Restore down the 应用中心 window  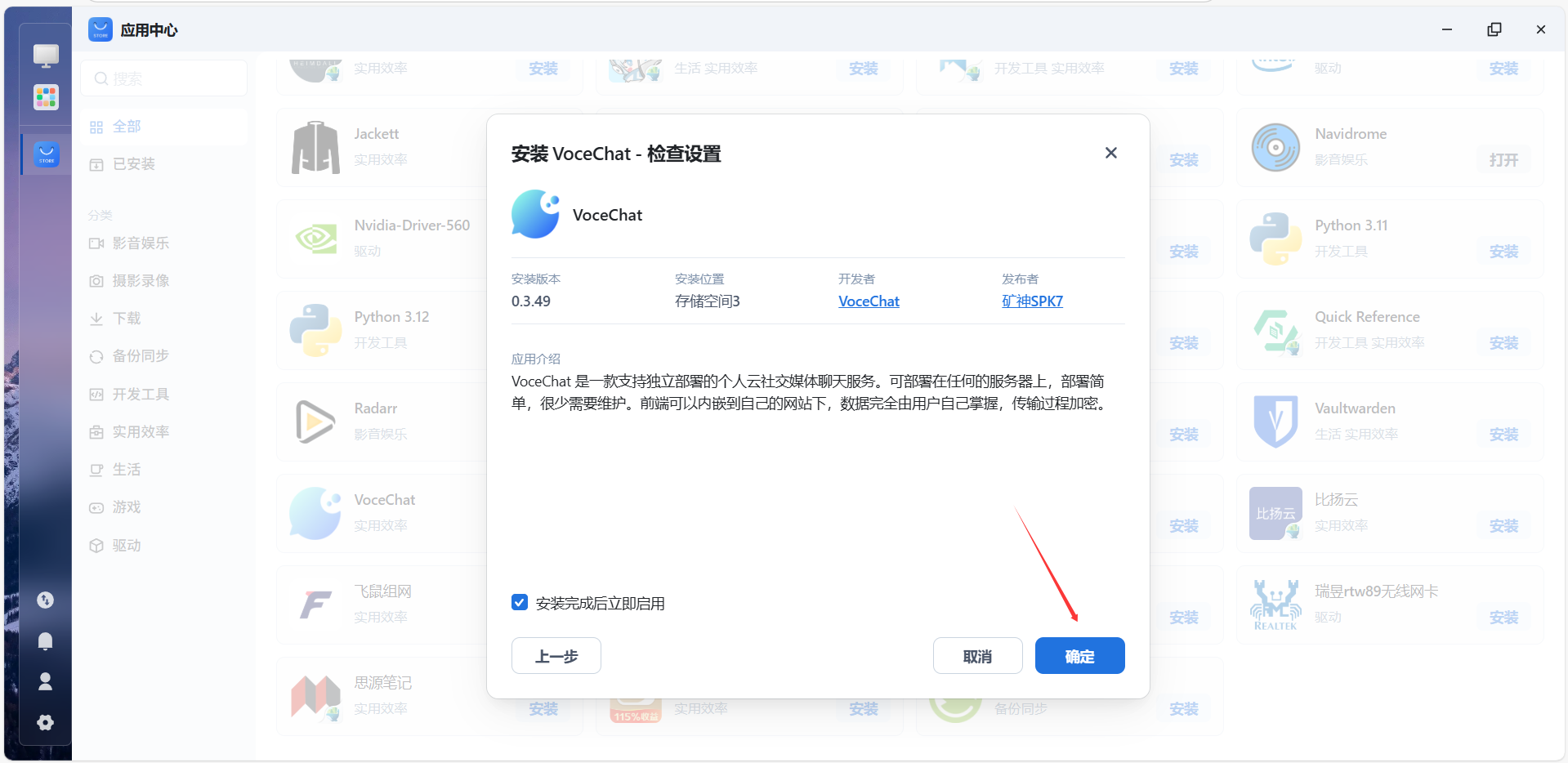[1494, 29]
